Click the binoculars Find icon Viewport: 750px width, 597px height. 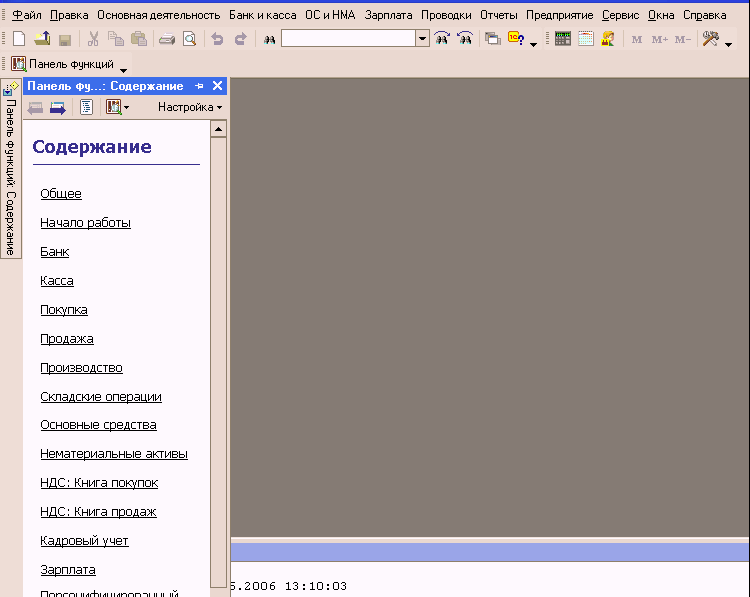point(269,39)
